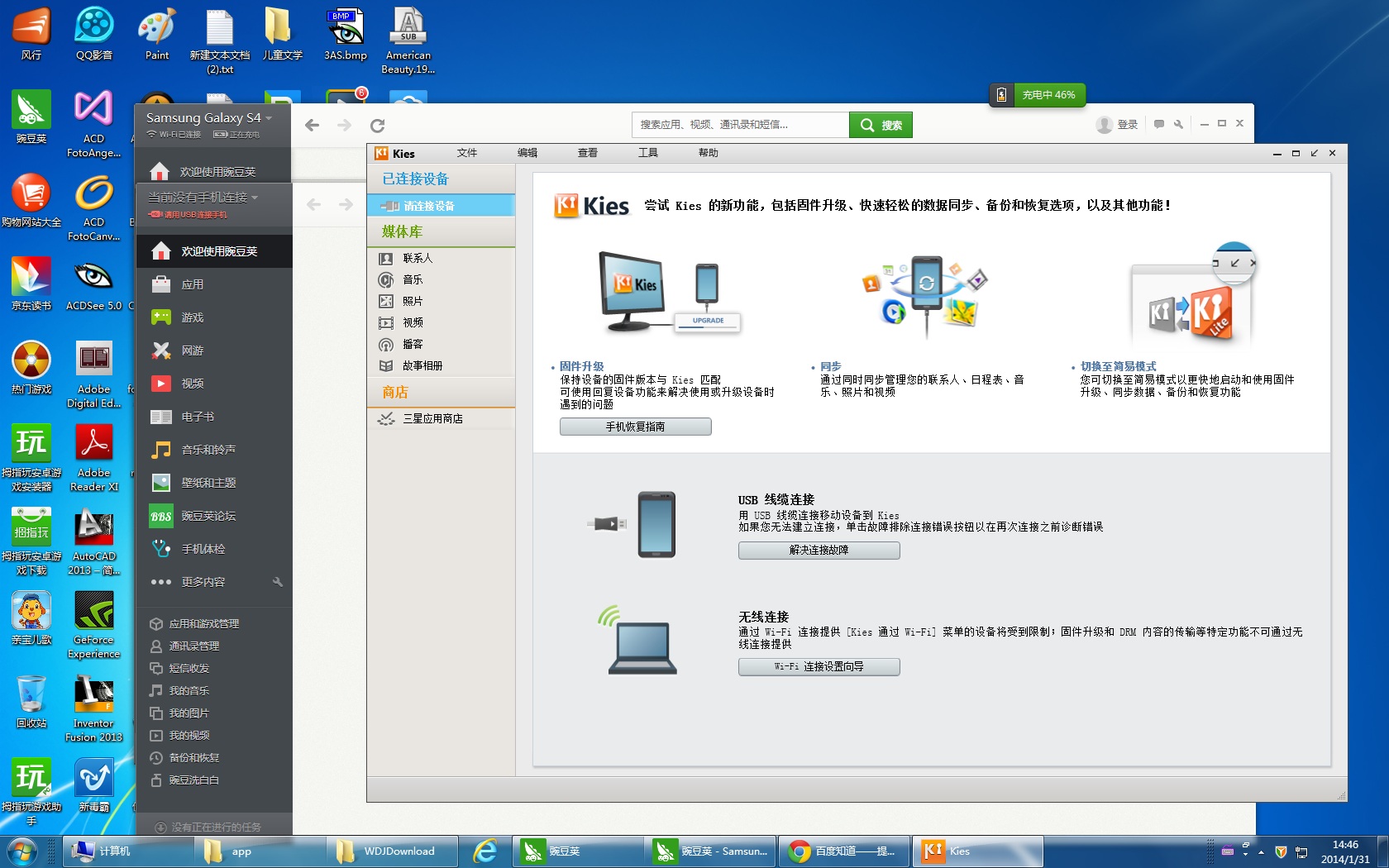Click the green 搜索 button in Wandoujia

tap(881, 125)
